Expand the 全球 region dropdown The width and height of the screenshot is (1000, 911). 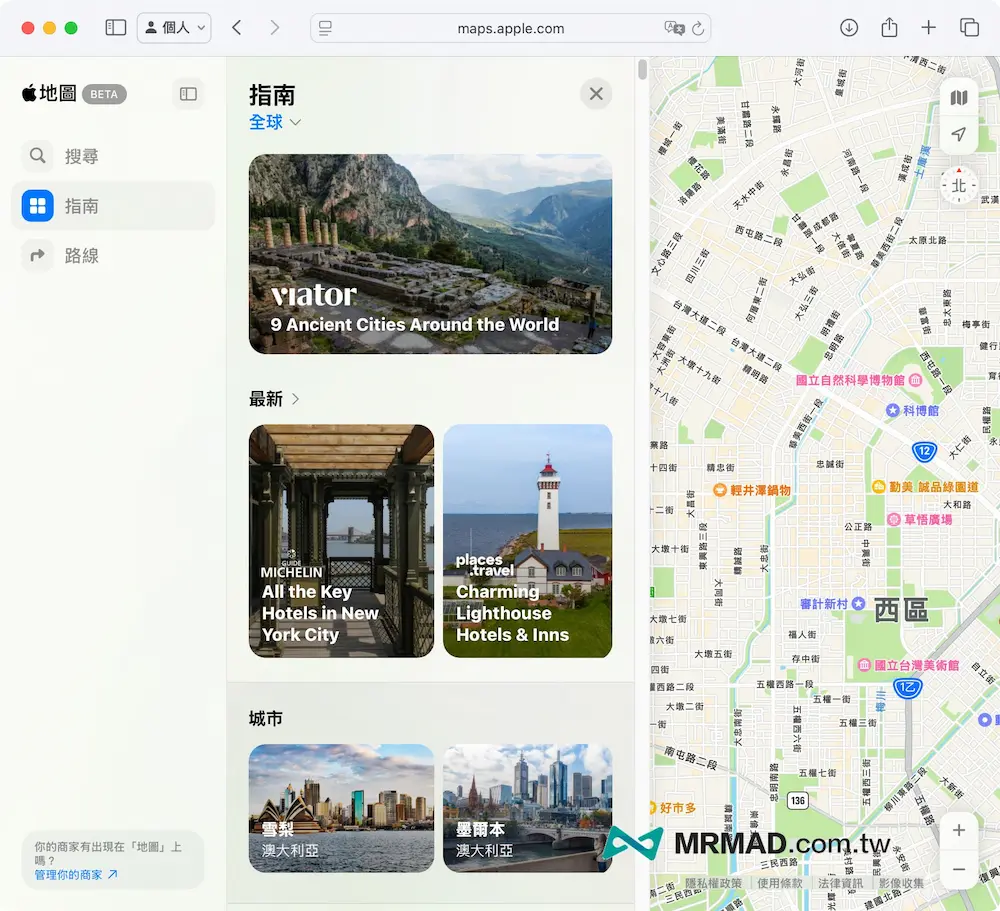[275, 122]
